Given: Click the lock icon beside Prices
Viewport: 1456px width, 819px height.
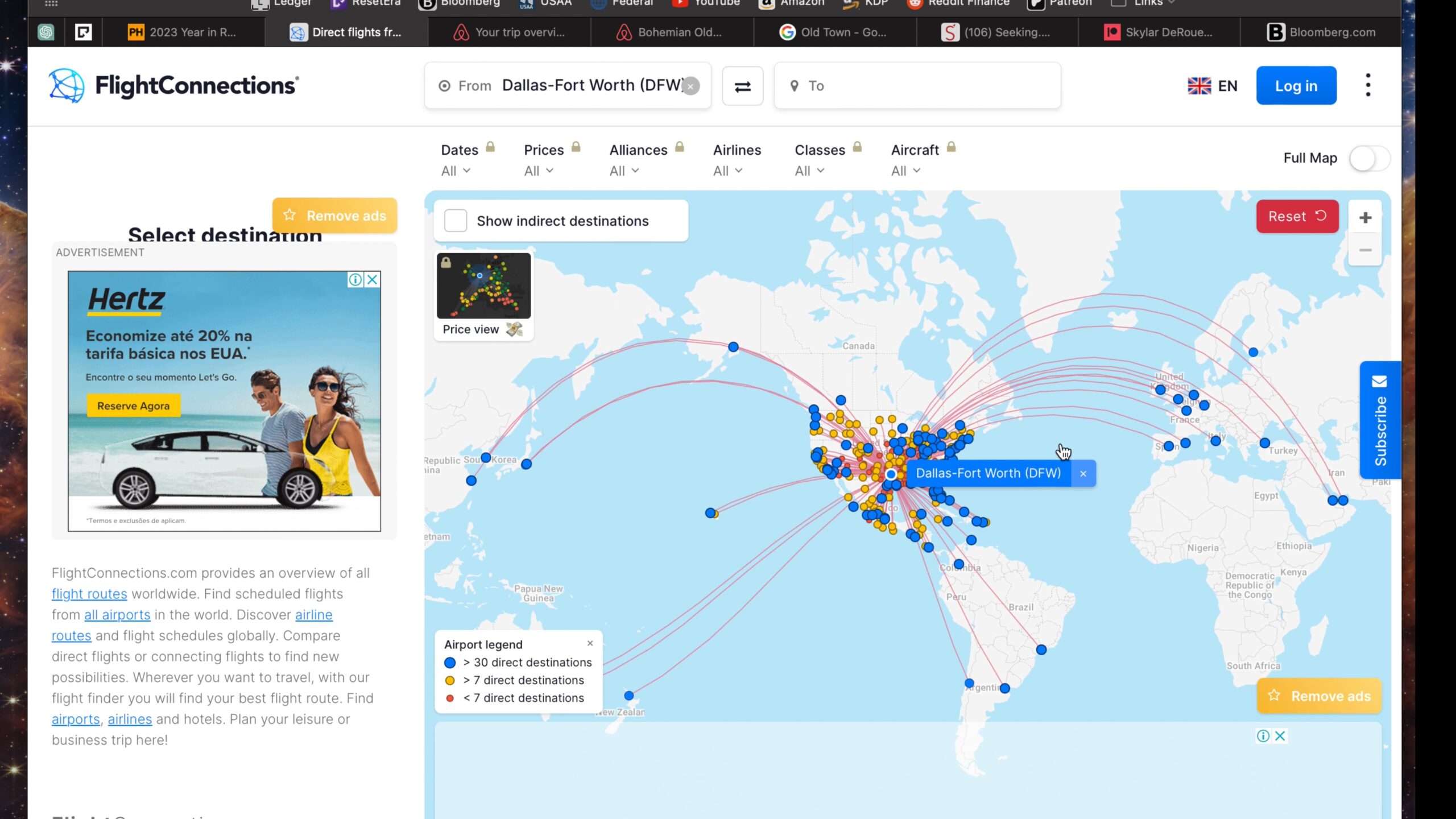Looking at the screenshot, I should click(576, 147).
